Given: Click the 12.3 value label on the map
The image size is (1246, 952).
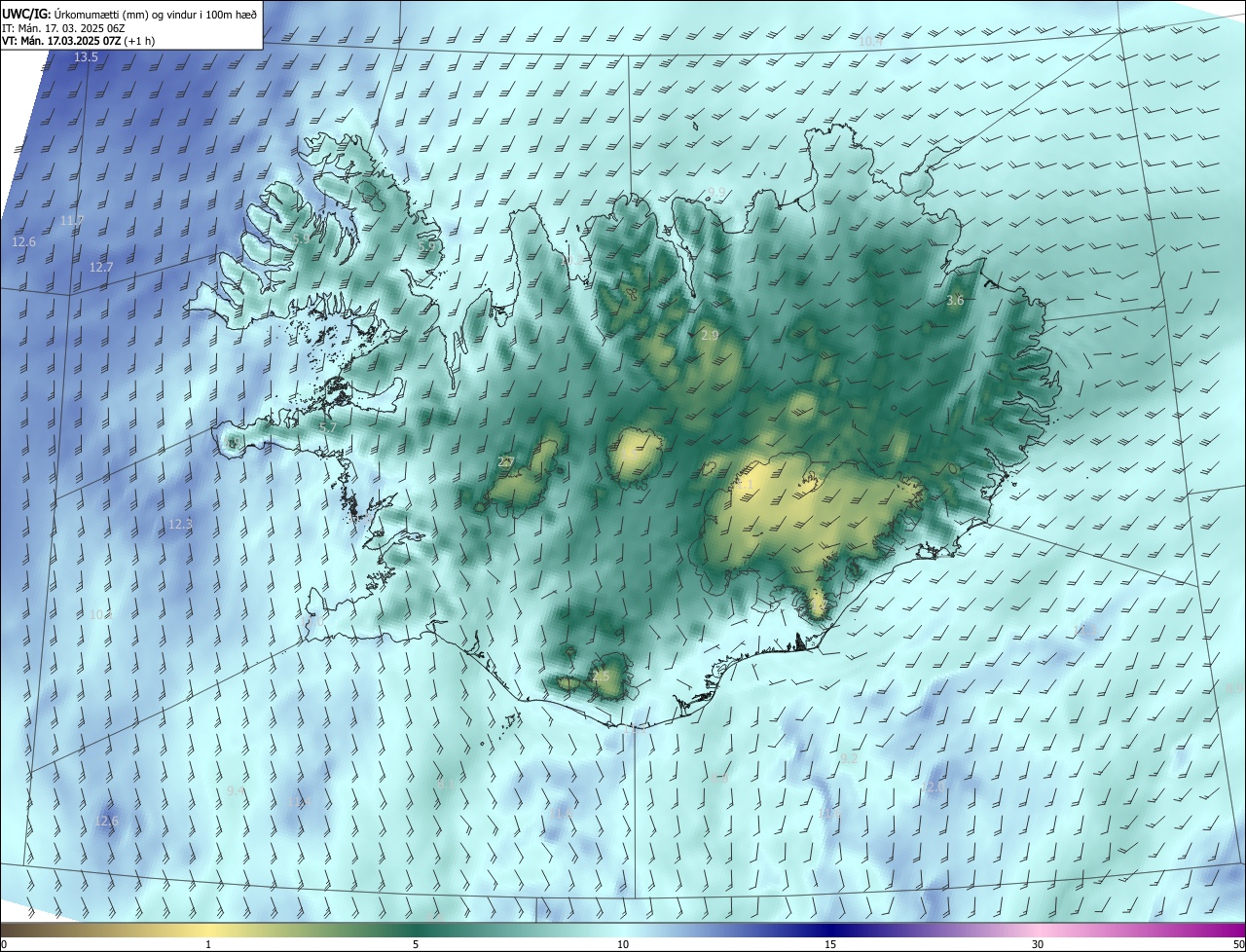Looking at the screenshot, I should [x=180, y=524].
